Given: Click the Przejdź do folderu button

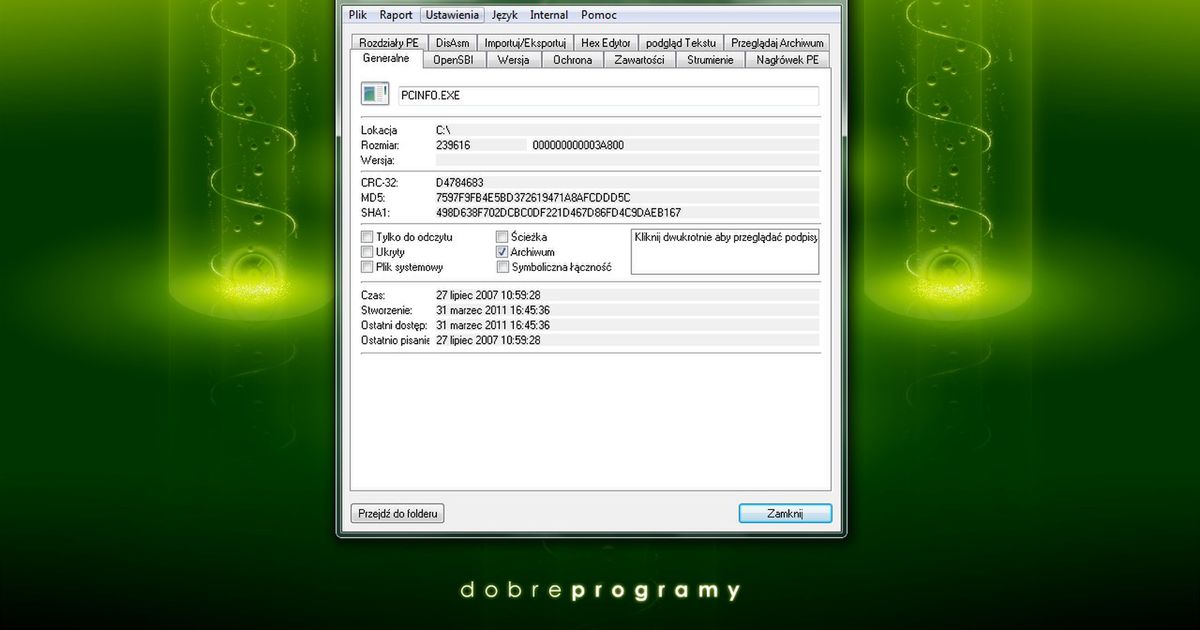Looking at the screenshot, I should 396,513.
